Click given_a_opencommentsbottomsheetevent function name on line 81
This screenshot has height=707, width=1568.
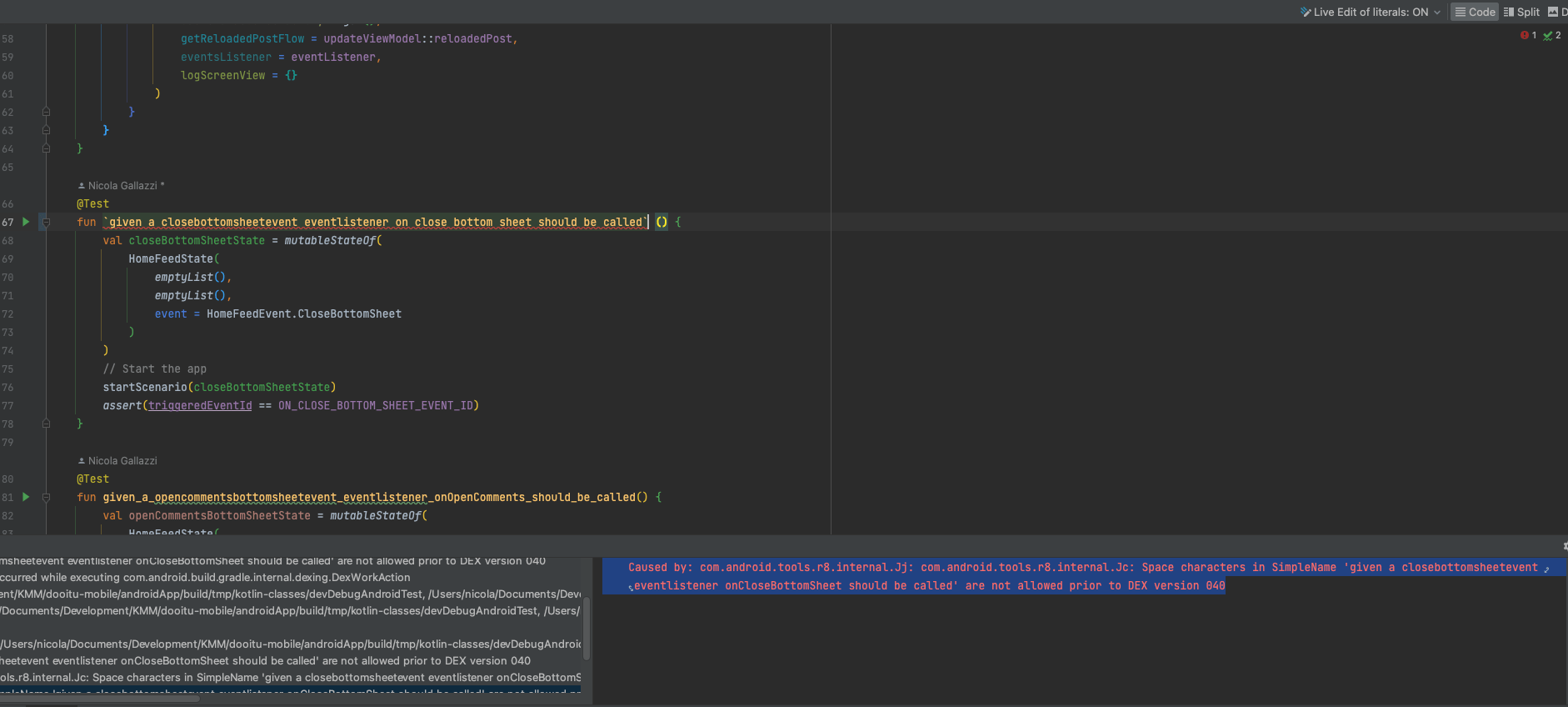375,497
